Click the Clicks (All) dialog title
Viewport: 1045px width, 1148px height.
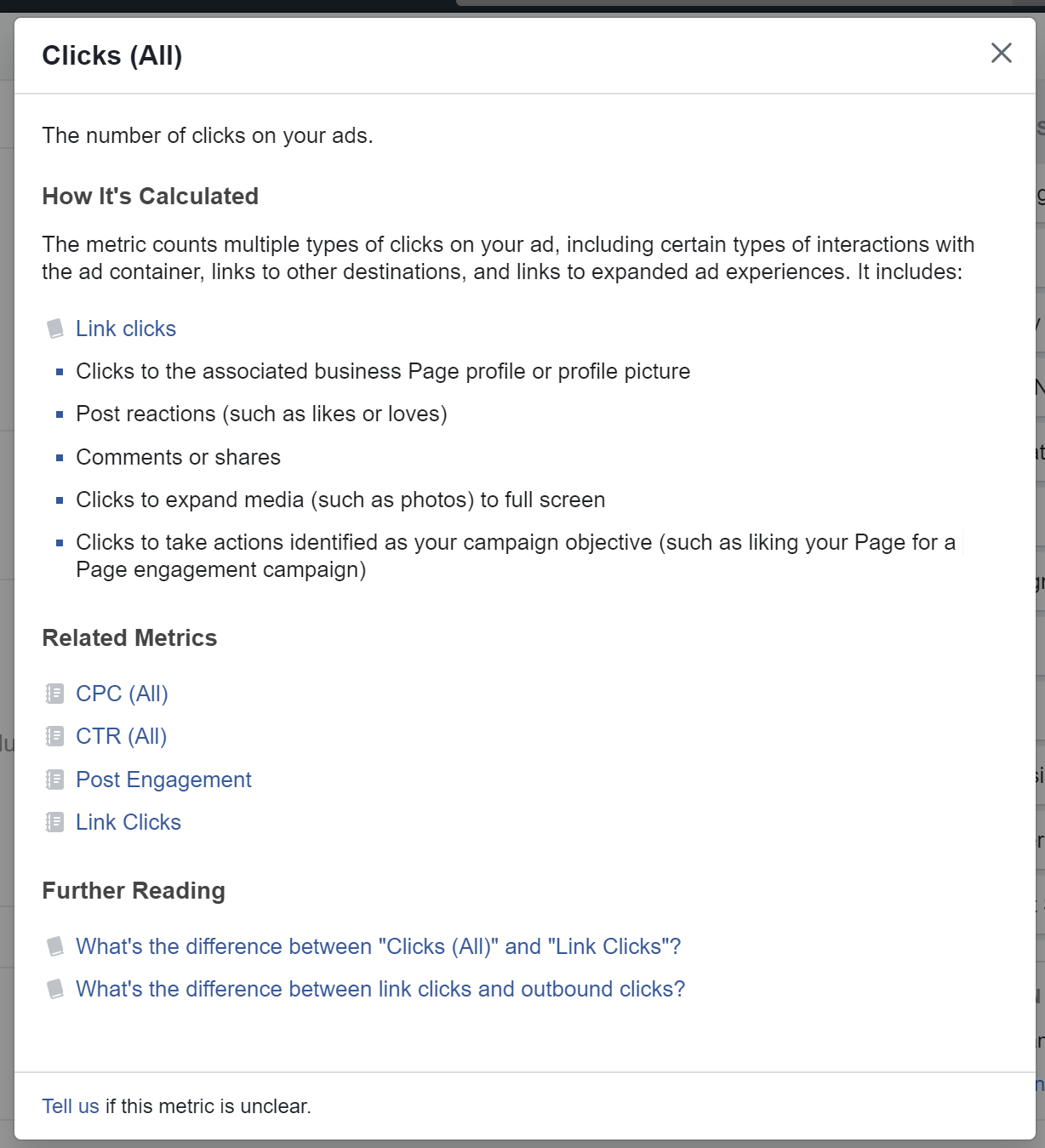tap(111, 54)
